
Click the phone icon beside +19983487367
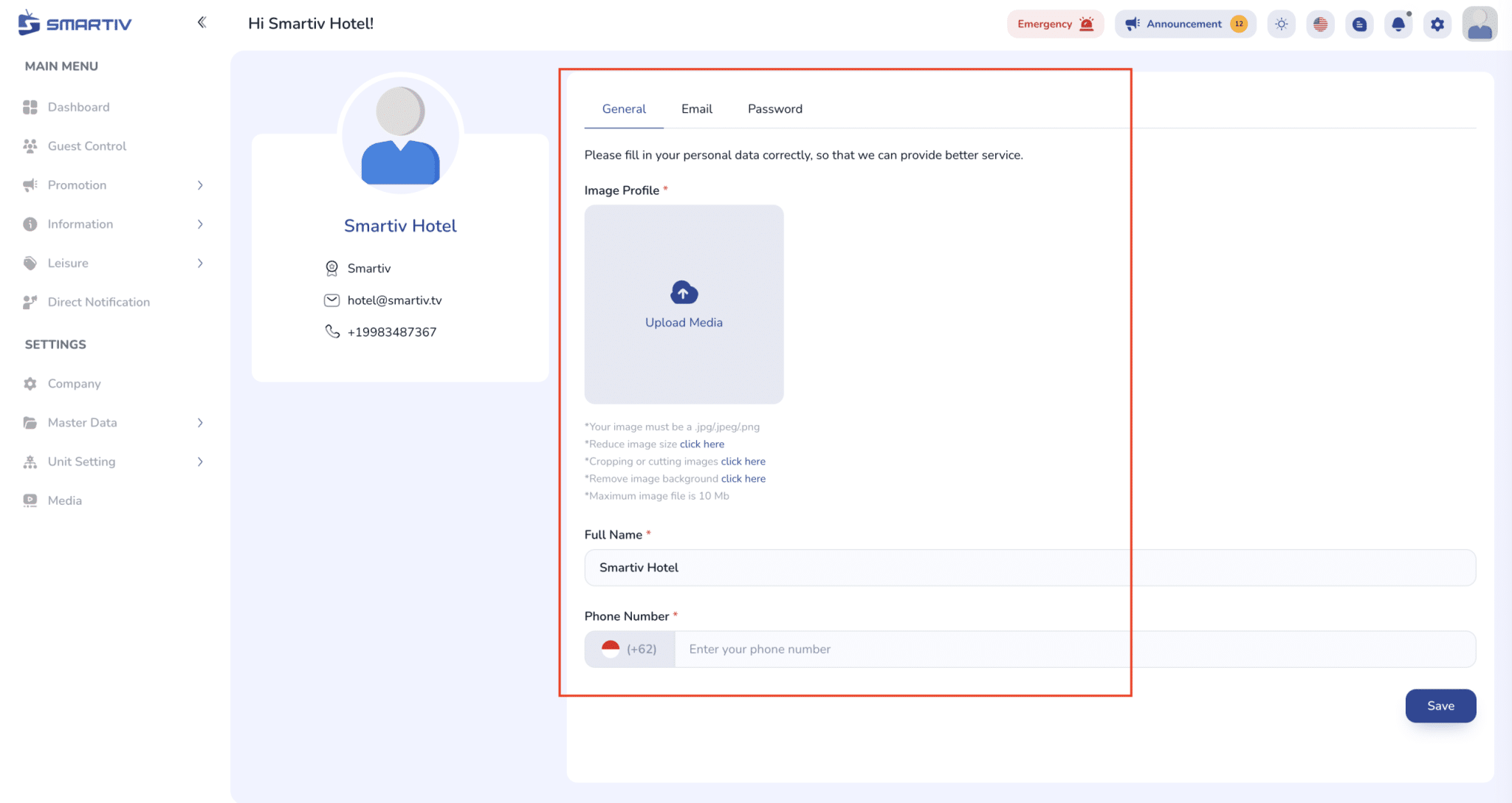(332, 331)
